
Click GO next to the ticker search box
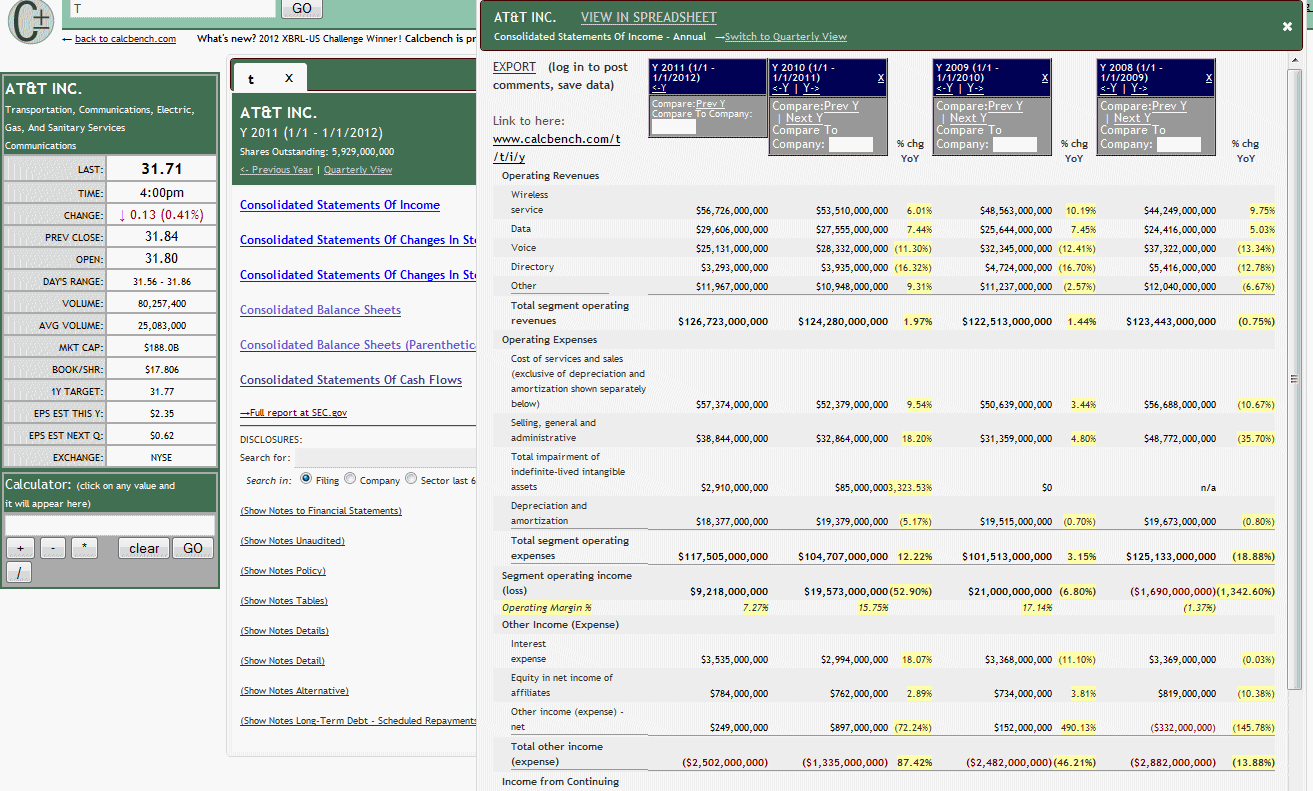pyautogui.click(x=302, y=8)
